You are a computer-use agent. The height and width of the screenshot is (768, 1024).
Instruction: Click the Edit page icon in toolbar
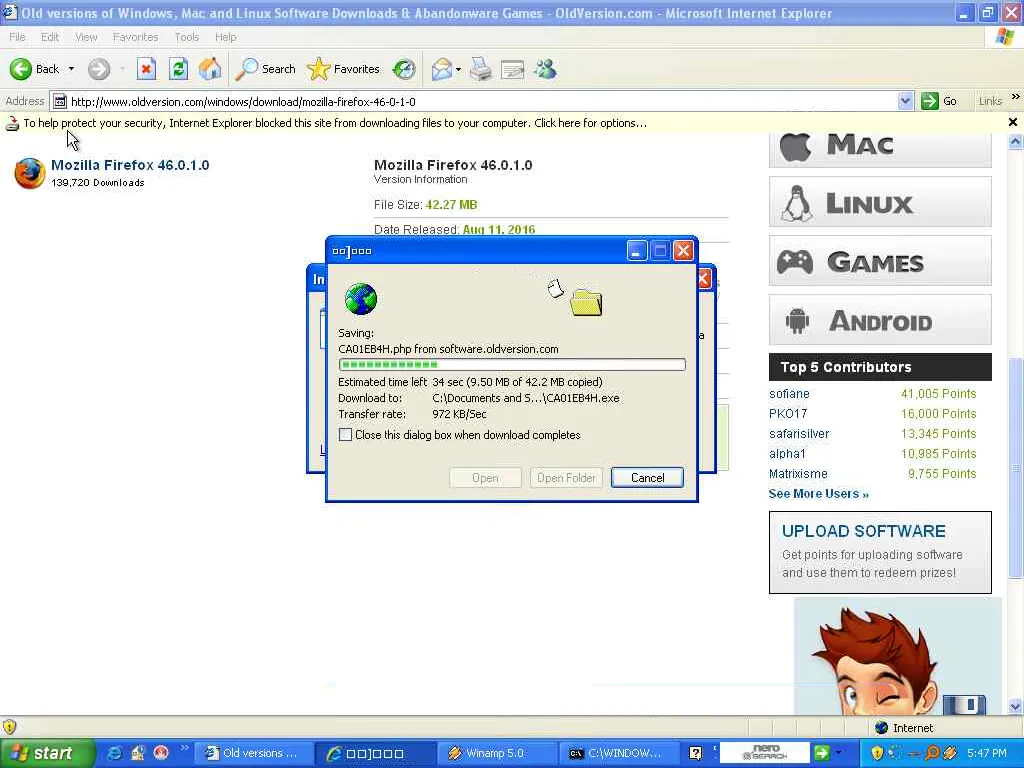513,69
